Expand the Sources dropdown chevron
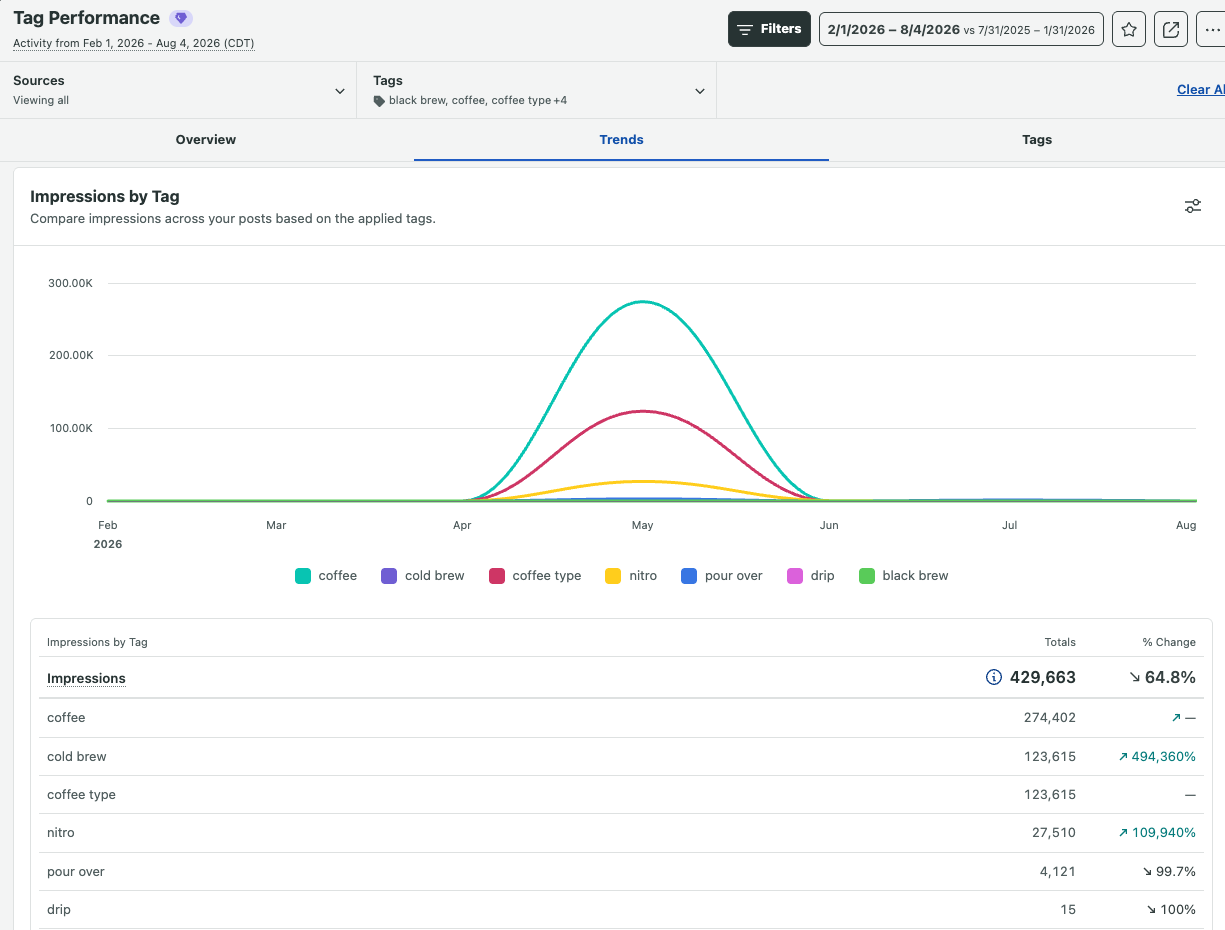1225x930 pixels. (x=340, y=91)
